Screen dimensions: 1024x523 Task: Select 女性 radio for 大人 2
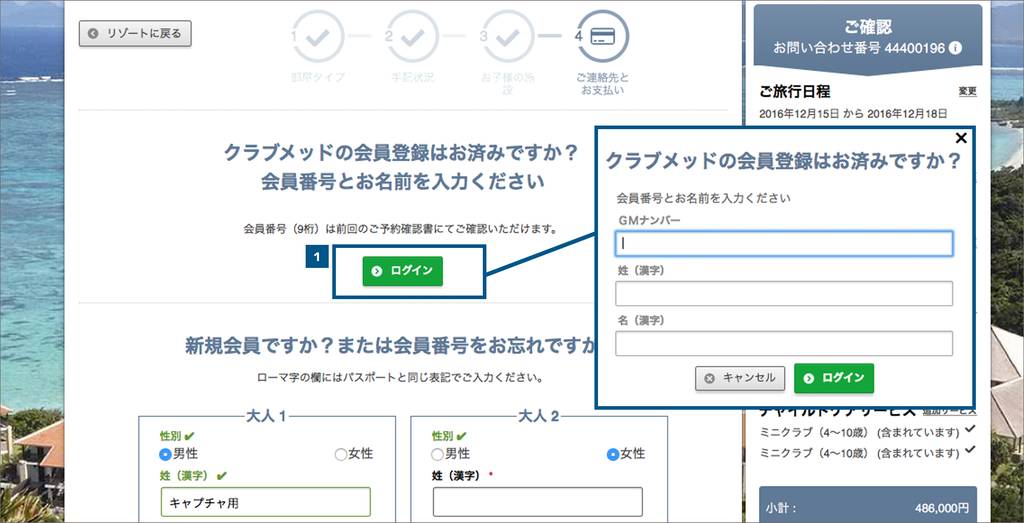click(612, 454)
